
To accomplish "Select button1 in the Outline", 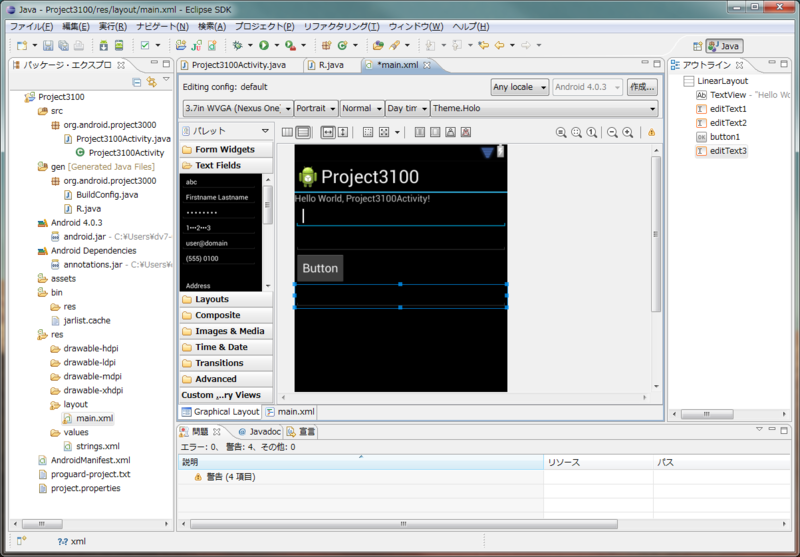I will point(724,137).
